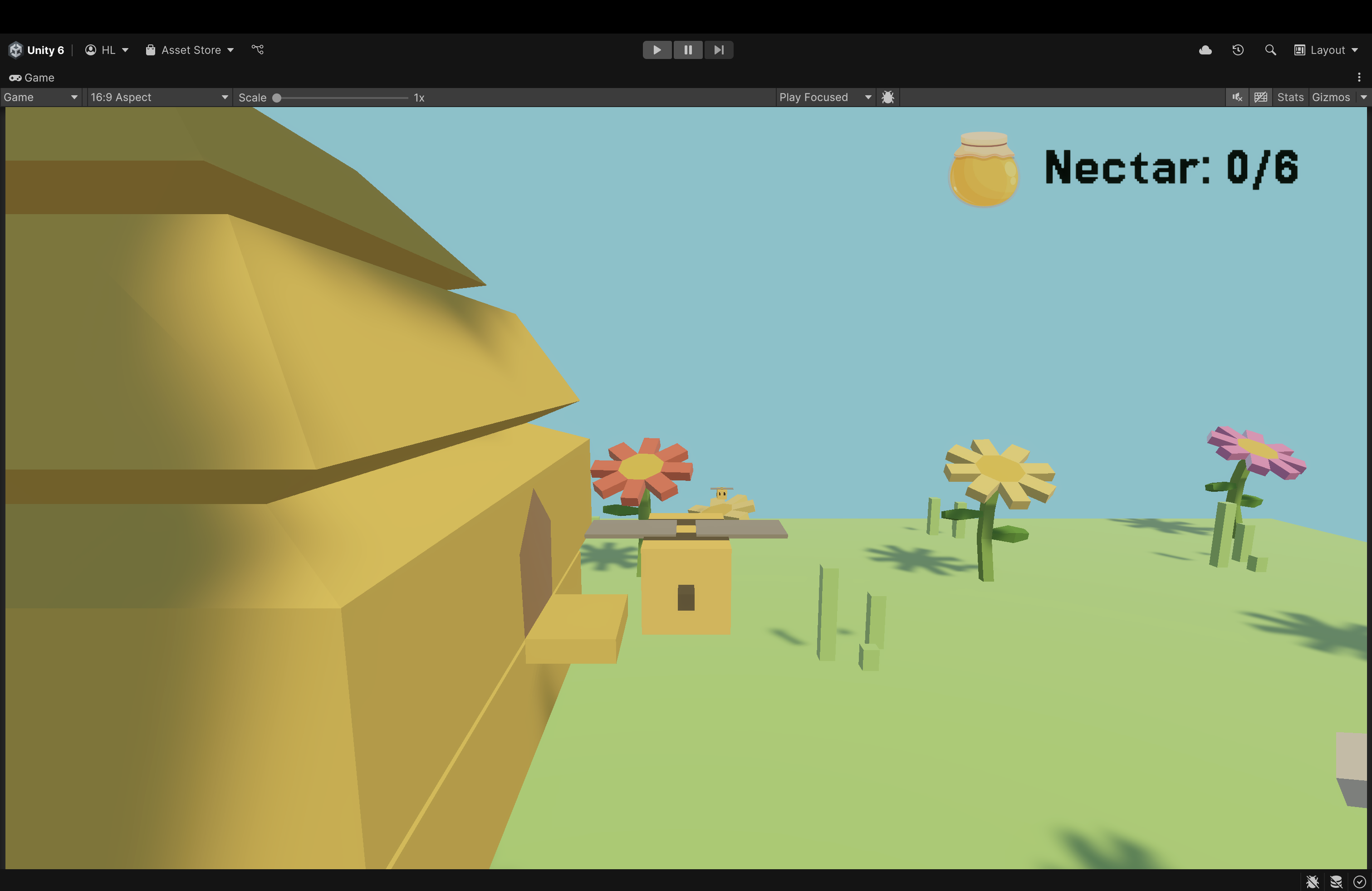Toggle shortcuts keyboard icon in Game toolbar
This screenshot has height=891, width=1372.
[x=1261, y=98]
